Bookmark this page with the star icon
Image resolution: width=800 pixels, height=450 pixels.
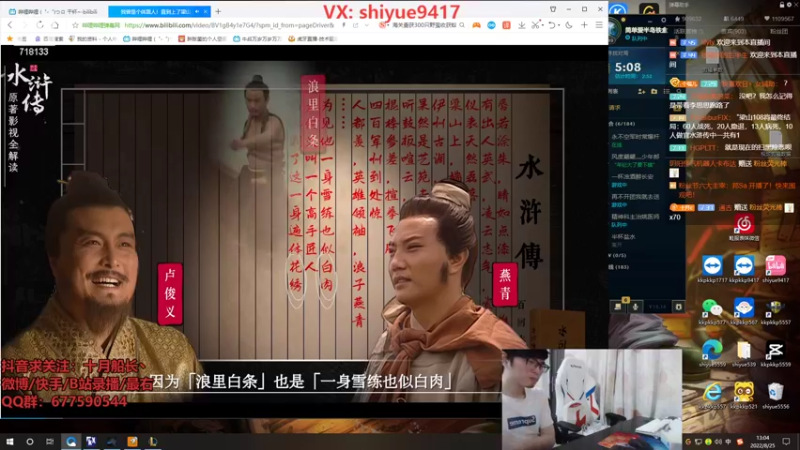75,25
